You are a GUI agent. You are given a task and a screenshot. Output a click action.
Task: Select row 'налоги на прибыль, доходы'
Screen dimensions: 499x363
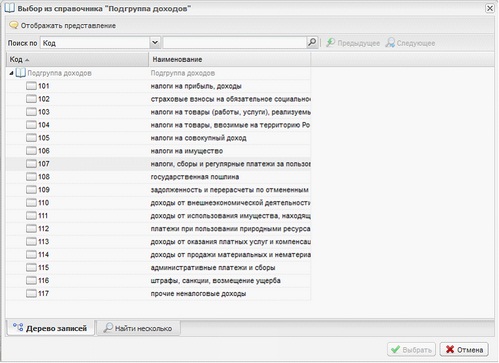(158, 86)
